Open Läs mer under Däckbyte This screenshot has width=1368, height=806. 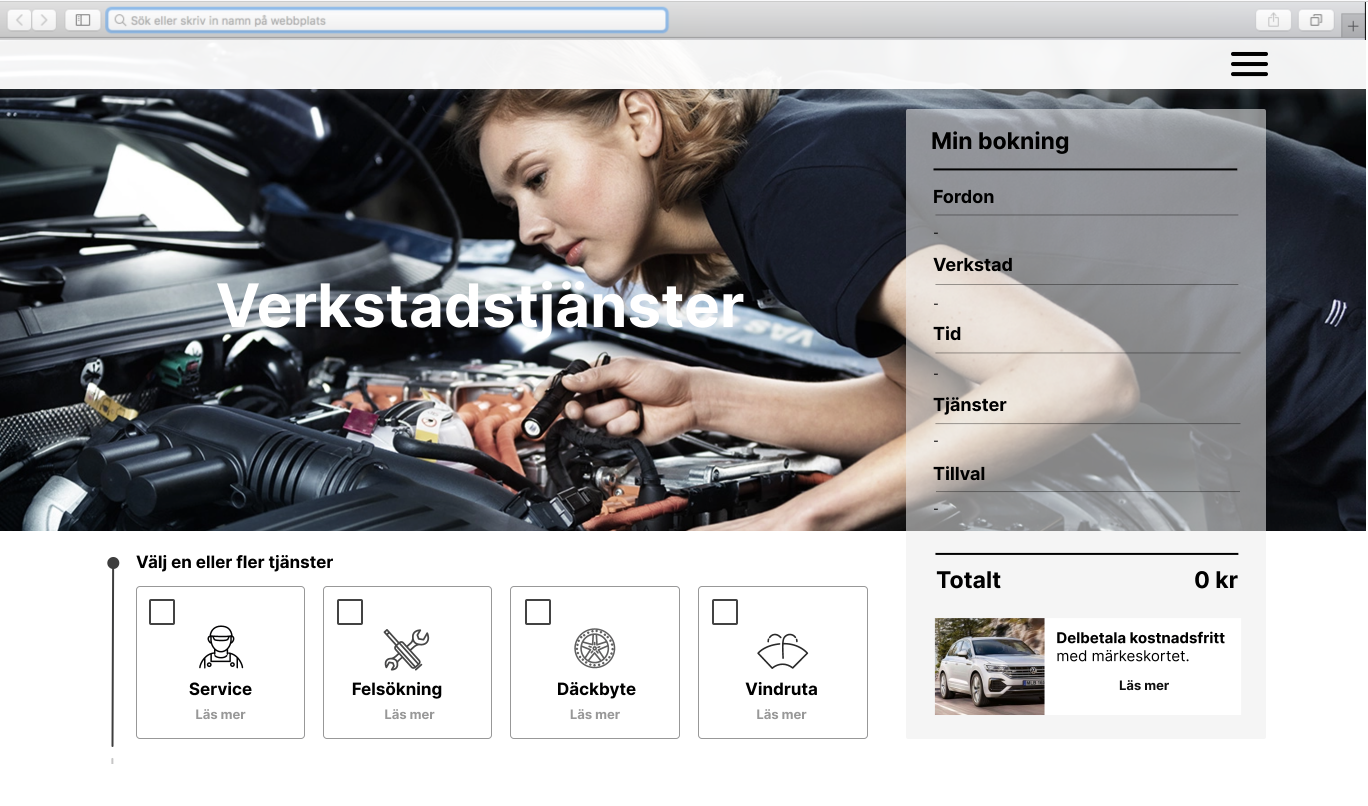[x=595, y=714]
